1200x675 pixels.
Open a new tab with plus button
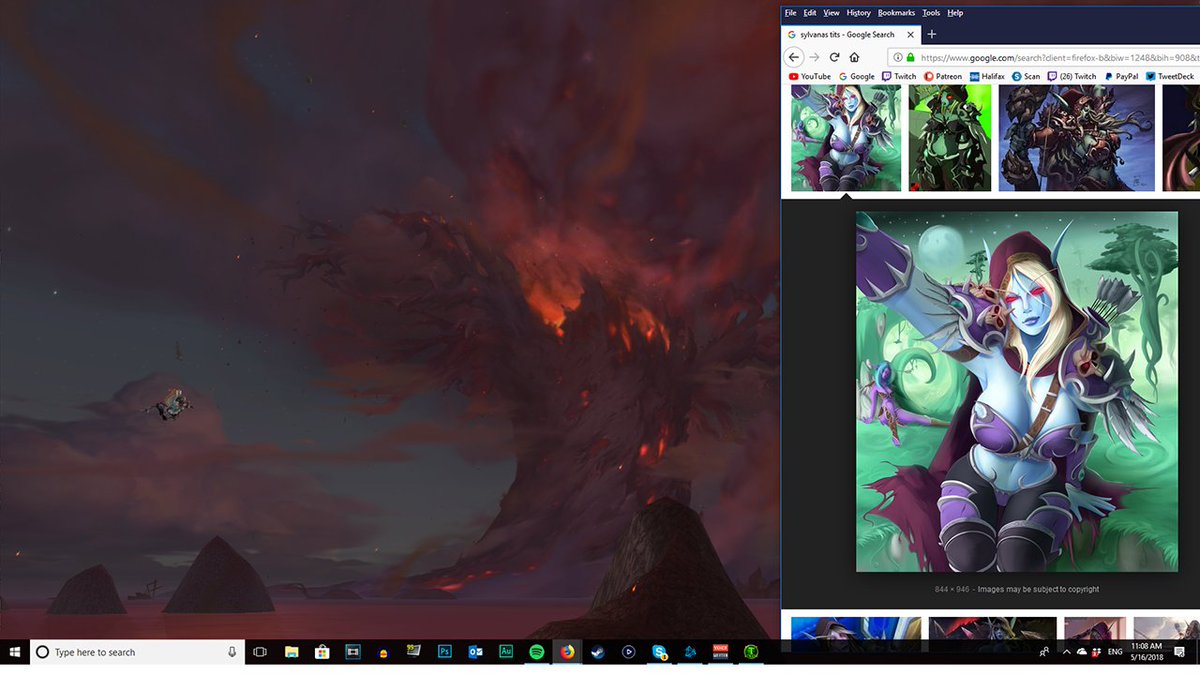931,34
